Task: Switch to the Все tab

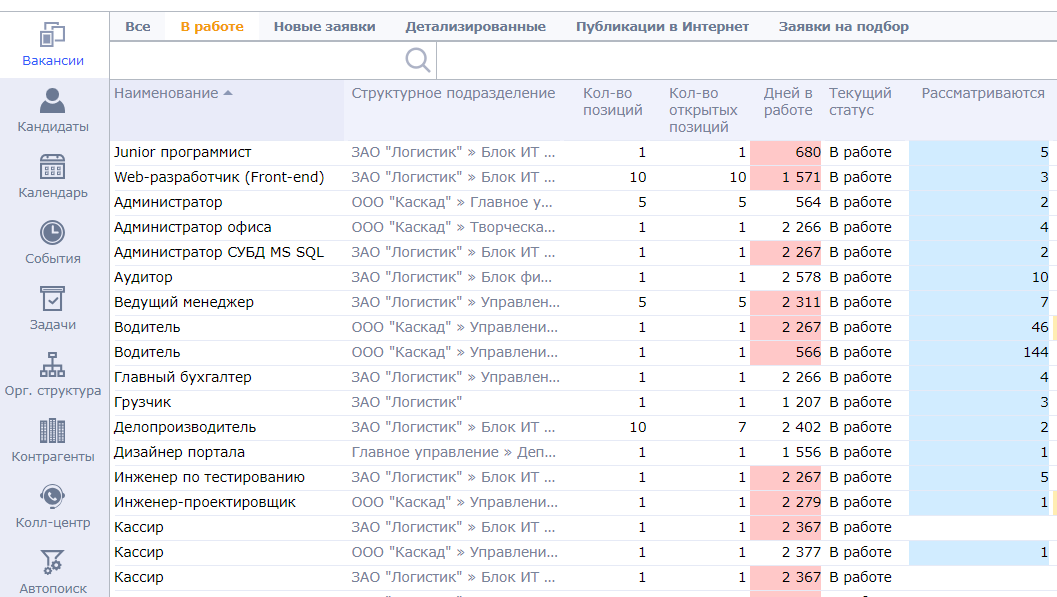Action: tap(138, 27)
